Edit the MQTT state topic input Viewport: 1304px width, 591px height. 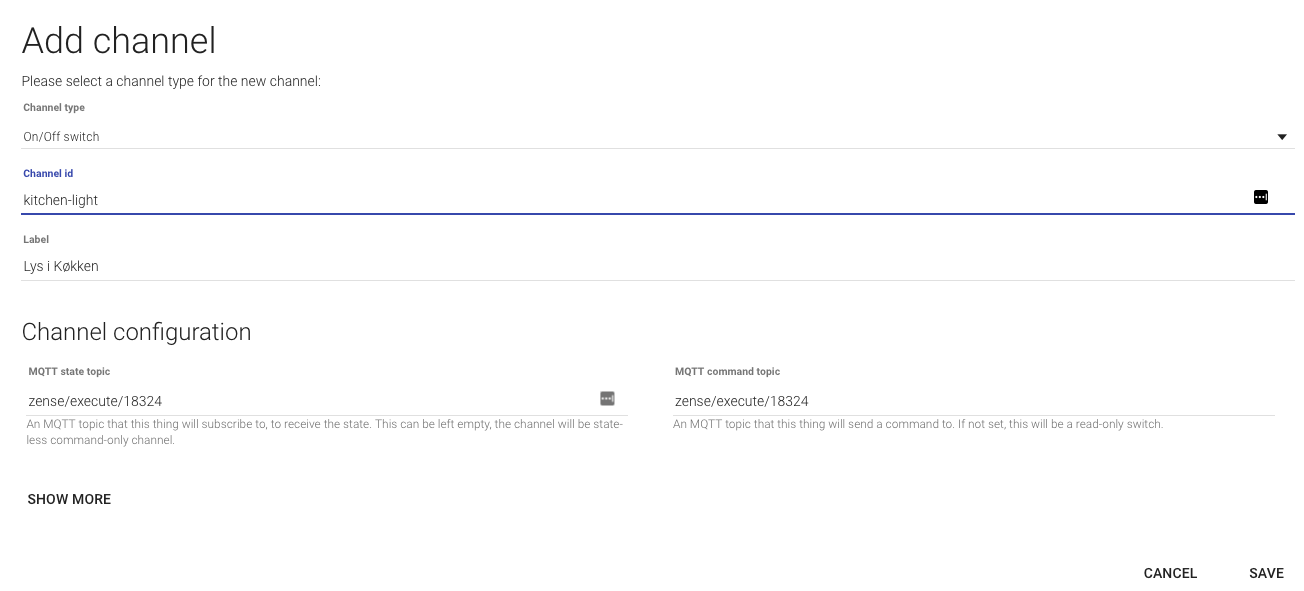click(300, 401)
